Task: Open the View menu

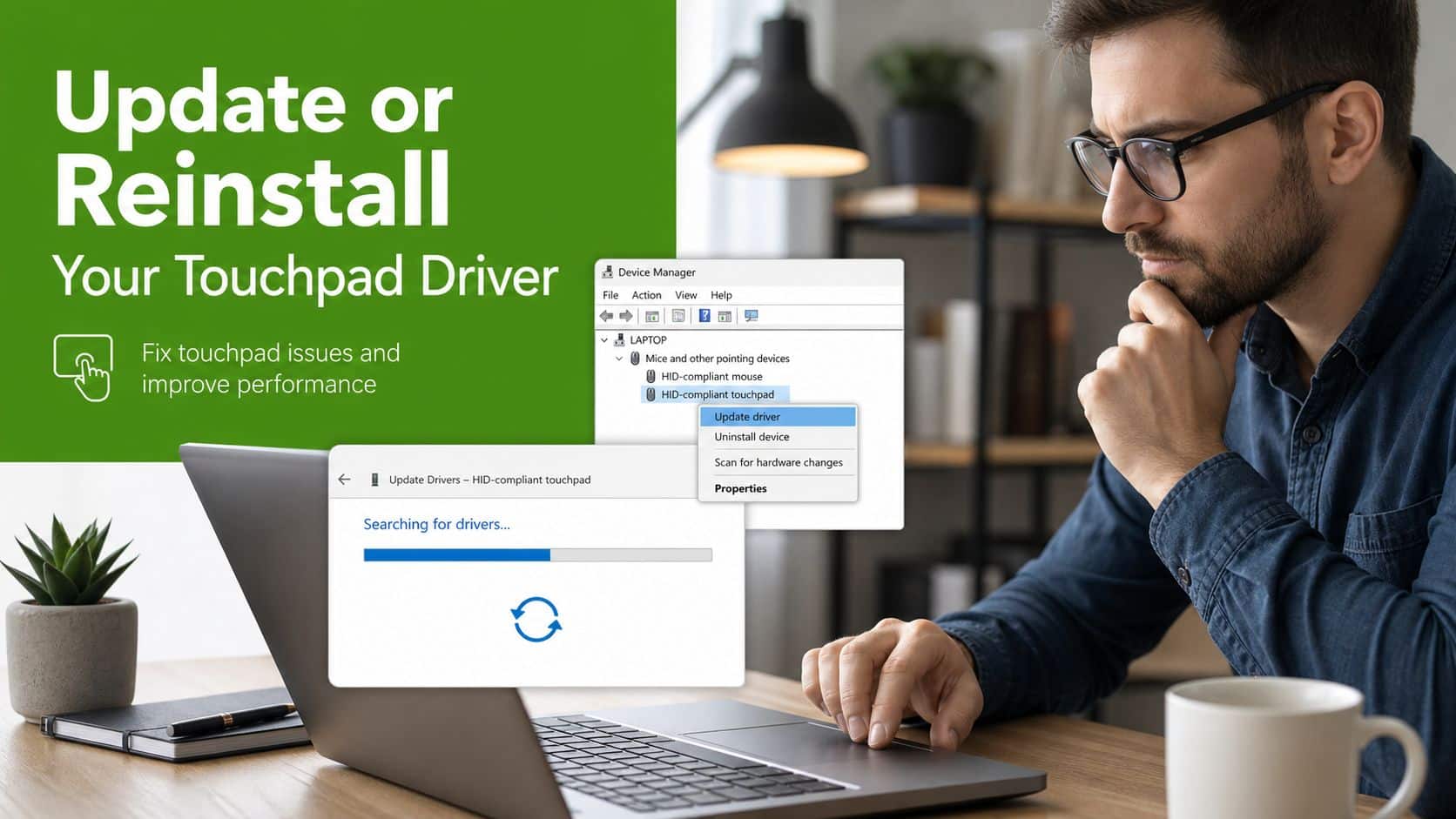Action: click(x=686, y=295)
